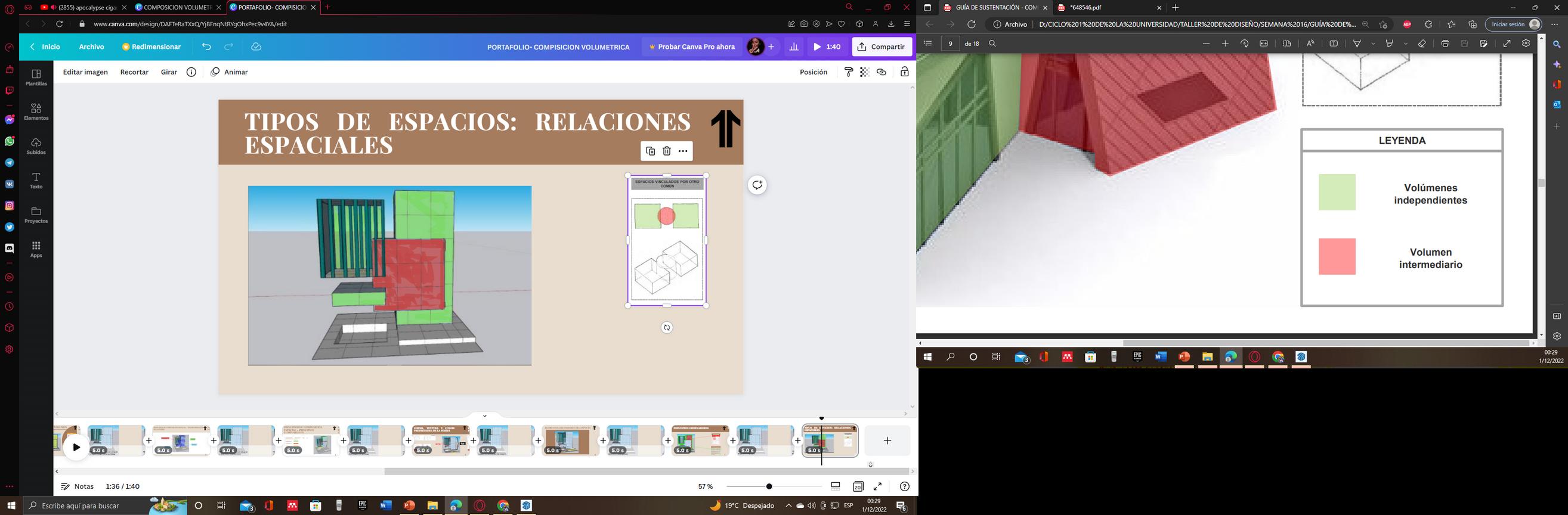The width and height of the screenshot is (1568, 515).
Task: Lock the selected element
Action: 905,72
